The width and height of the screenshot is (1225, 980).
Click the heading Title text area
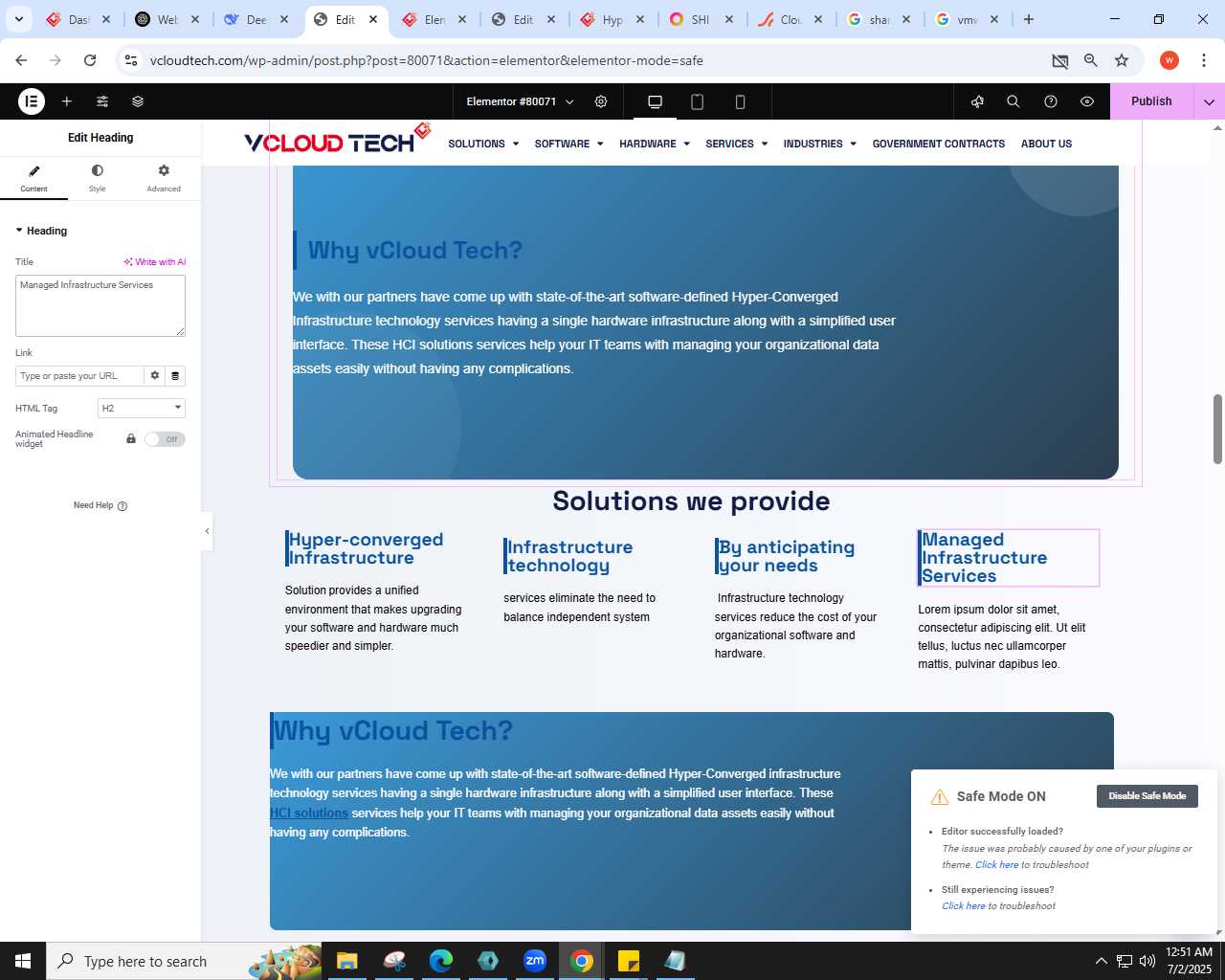[100, 305]
